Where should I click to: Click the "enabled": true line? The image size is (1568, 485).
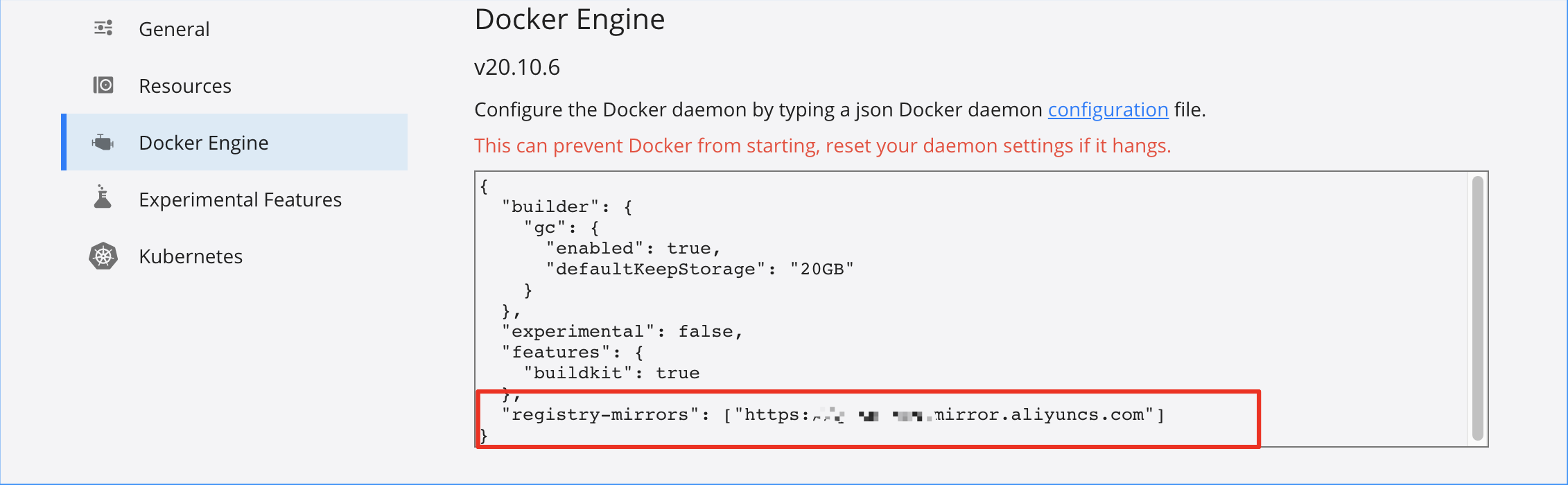[634, 248]
